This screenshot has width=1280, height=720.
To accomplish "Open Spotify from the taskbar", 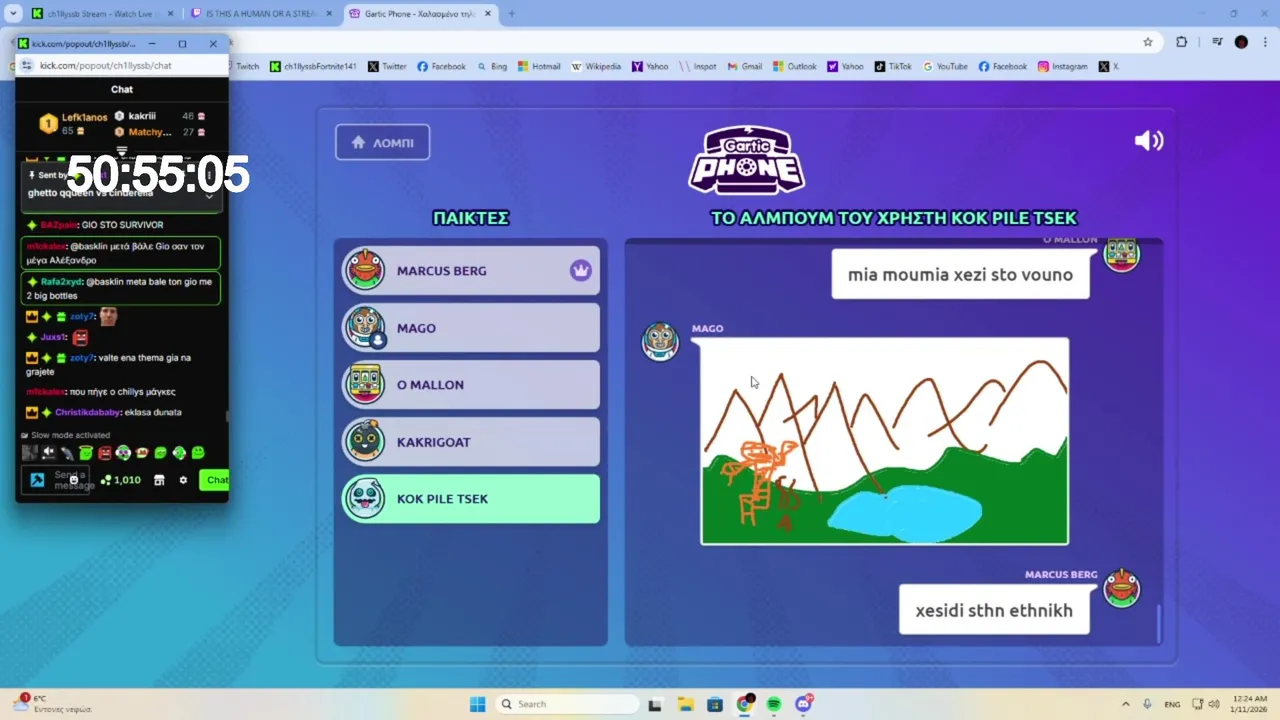I will tap(774, 704).
